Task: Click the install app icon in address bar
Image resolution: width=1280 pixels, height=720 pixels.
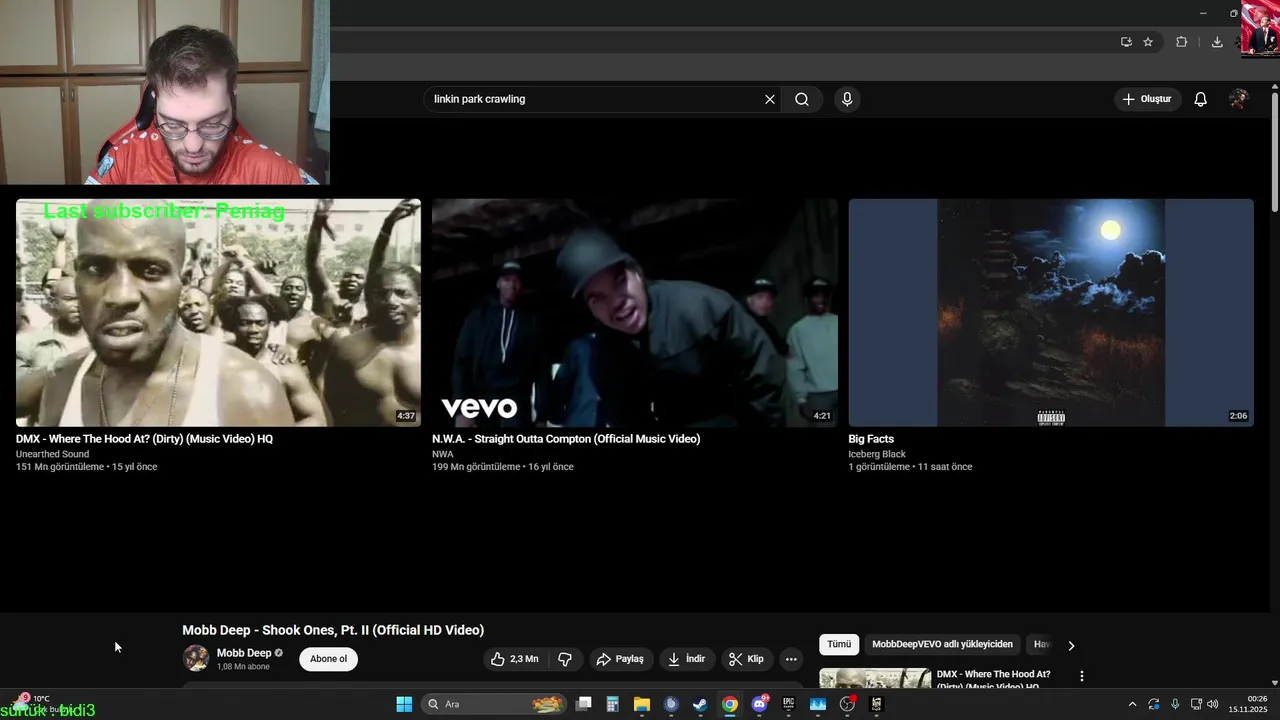Action: [1126, 42]
